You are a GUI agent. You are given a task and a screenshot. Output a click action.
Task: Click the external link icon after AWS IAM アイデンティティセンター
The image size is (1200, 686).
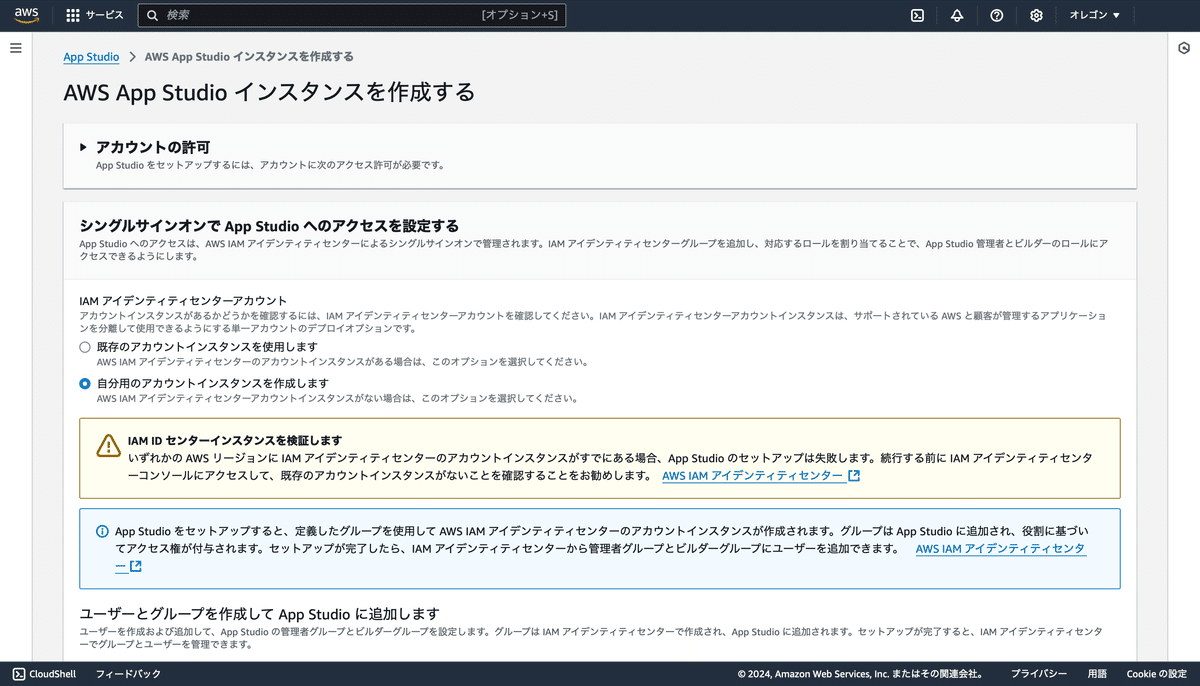point(853,477)
